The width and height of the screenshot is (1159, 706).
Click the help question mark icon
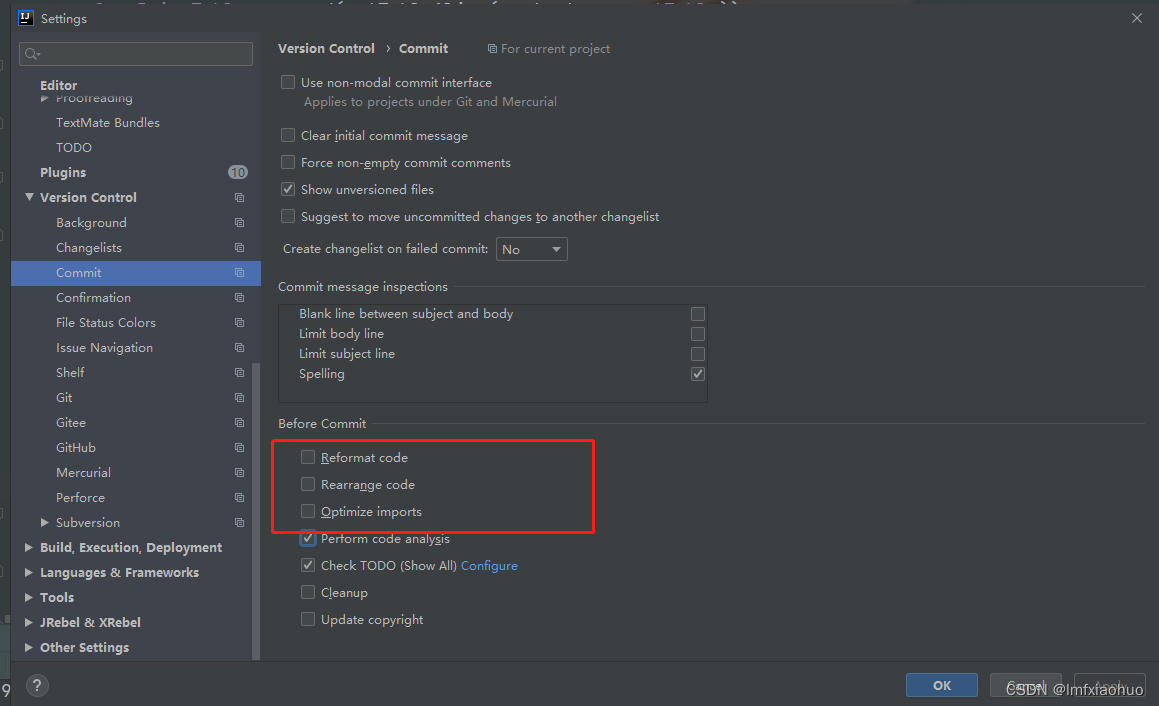(37, 686)
